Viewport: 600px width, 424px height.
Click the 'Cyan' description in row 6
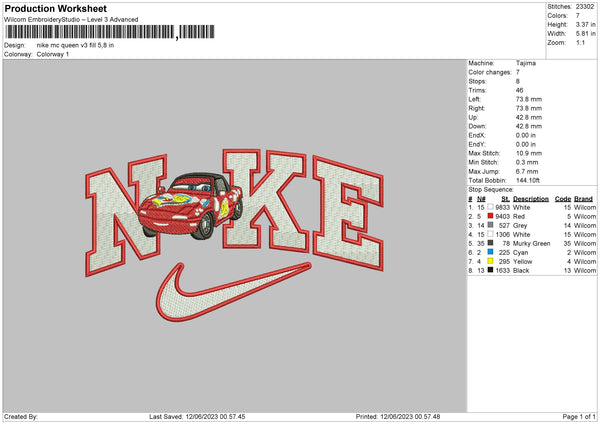pyautogui.click(x=520, y=253)
